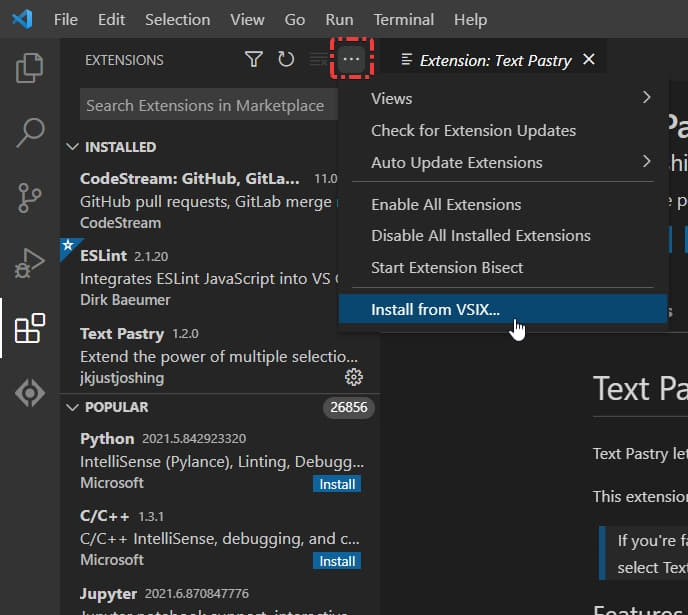Viewport: 688px width, 615px height.
Task: Open the View menu
Action: click(x=247, y=20)
